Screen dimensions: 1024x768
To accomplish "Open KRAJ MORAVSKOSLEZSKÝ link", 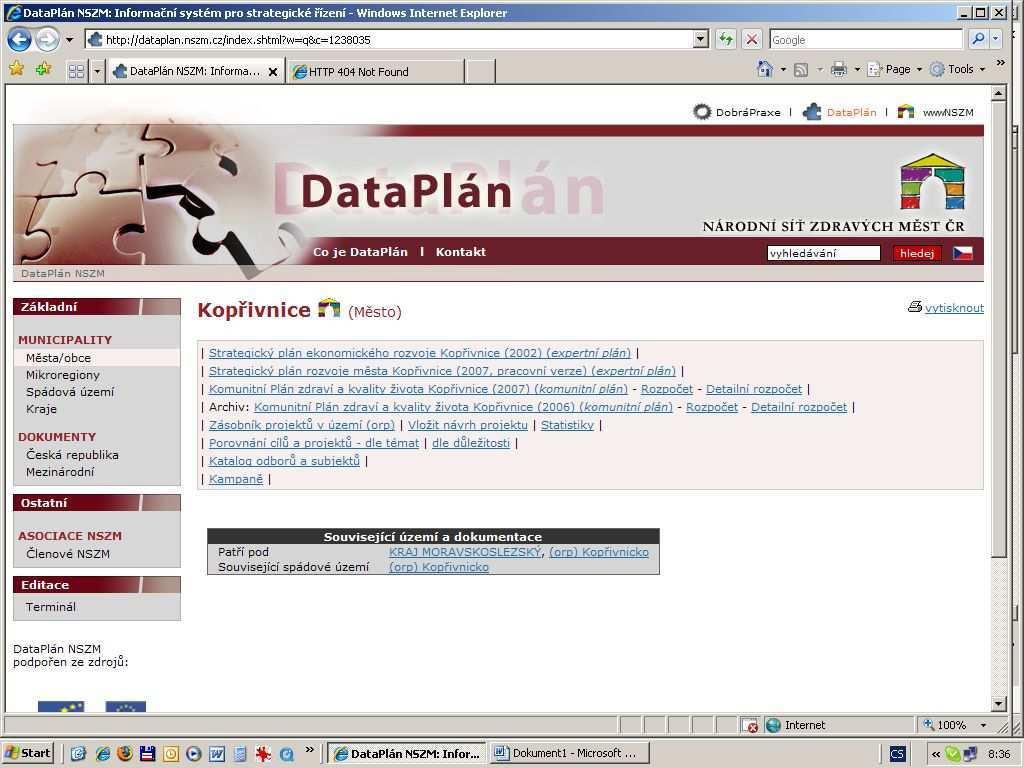I will [x=465, y=552].
